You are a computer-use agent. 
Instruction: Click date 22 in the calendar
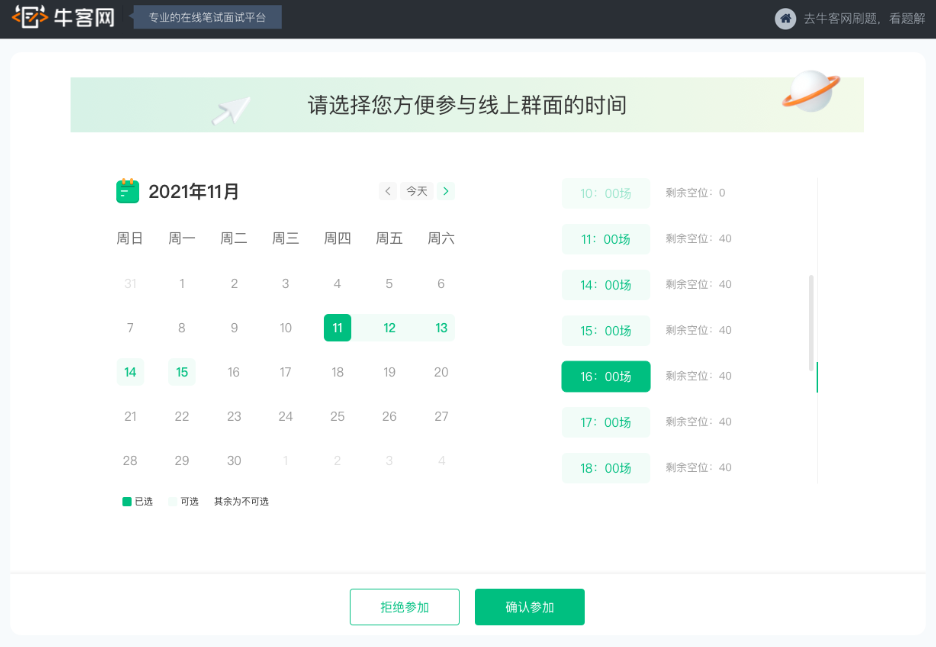click(x=182, y=416)
